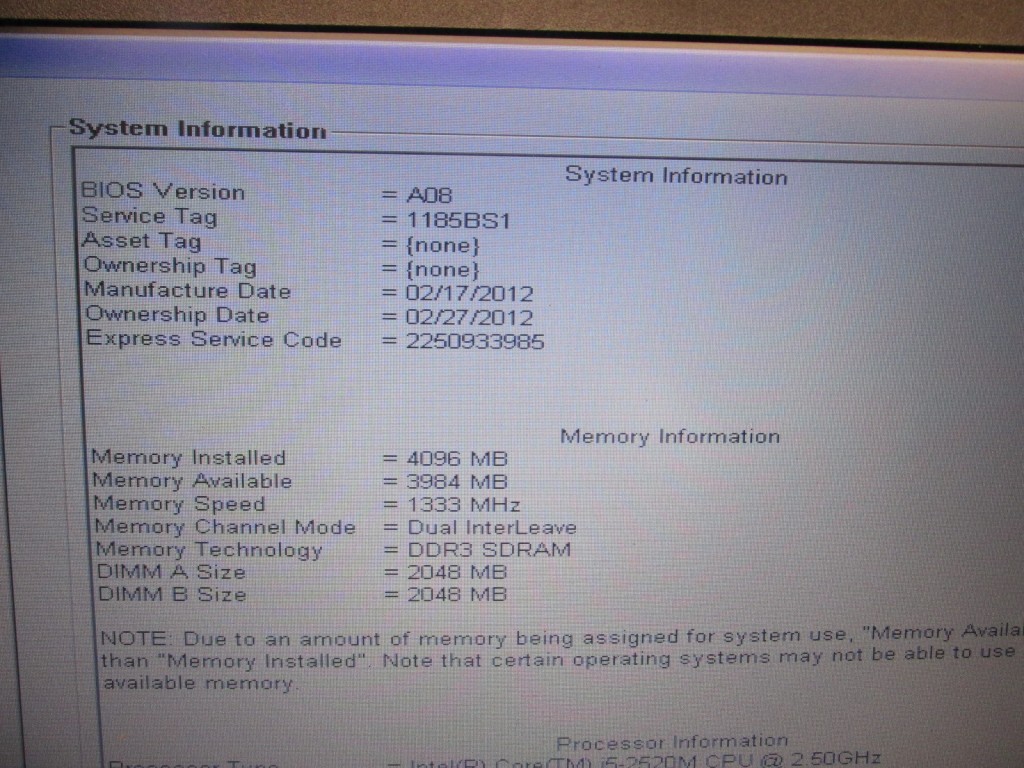Click the service tag value "1185BS1"
The height and width of the screenshot is (768, 1024).
pyautogui.click(x=458, y=221)
